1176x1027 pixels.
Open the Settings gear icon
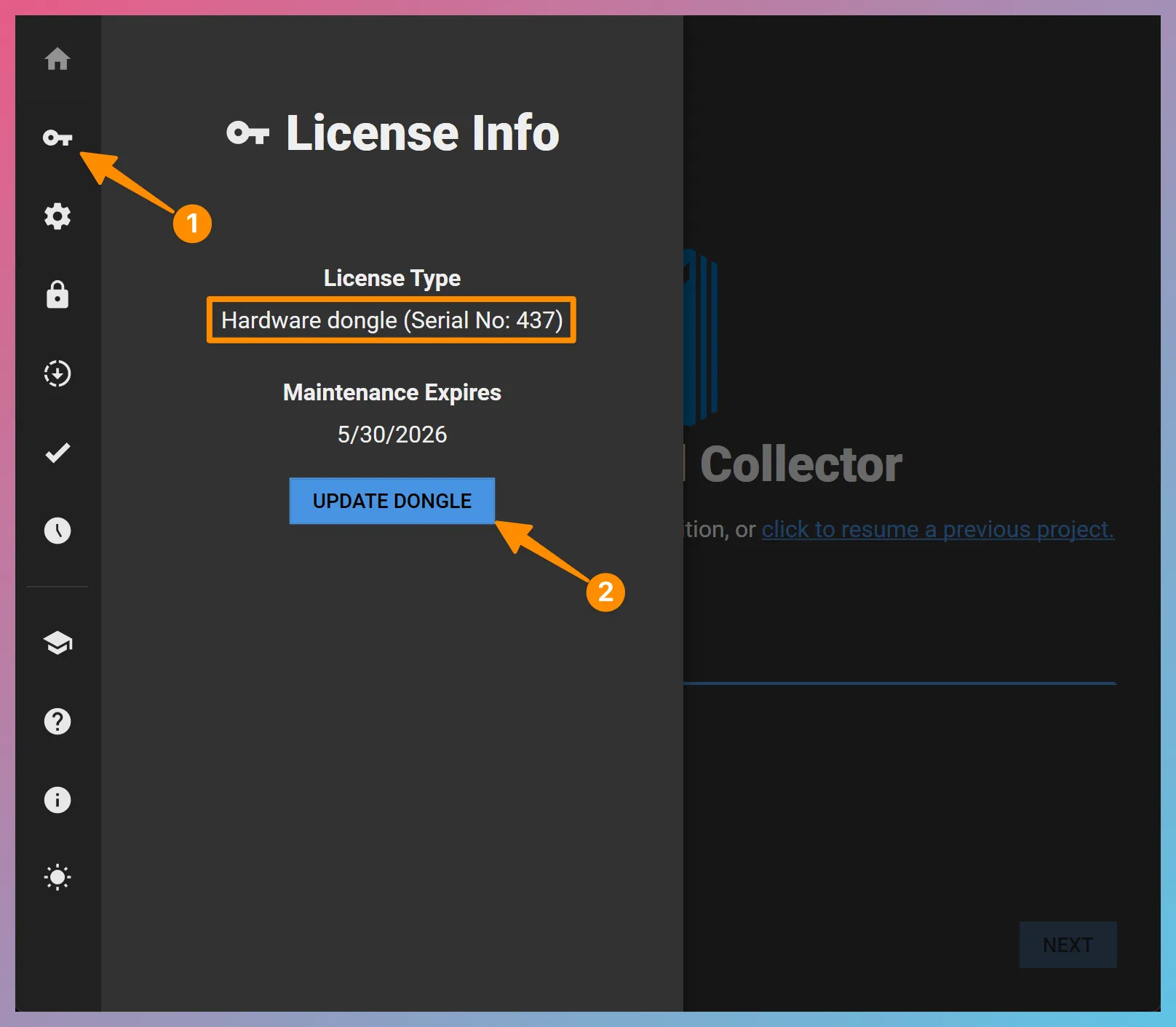[57, 216]
